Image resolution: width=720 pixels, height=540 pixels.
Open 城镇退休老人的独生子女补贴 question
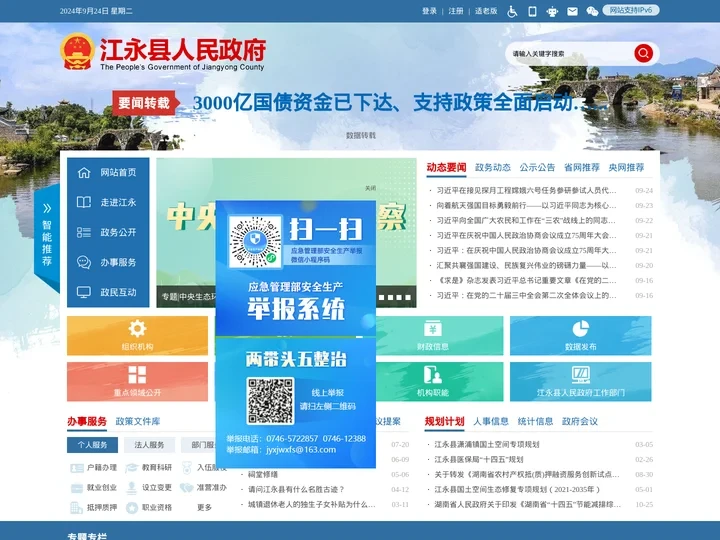[312, 504]
